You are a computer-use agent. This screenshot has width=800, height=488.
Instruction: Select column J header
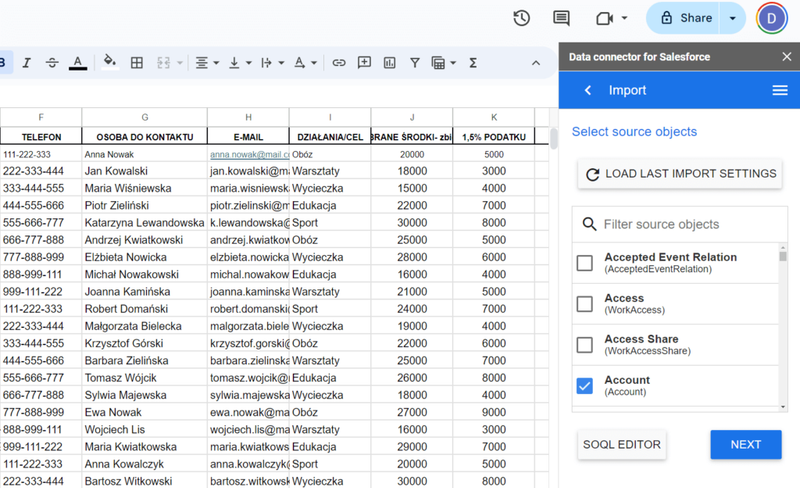(412, 117)
